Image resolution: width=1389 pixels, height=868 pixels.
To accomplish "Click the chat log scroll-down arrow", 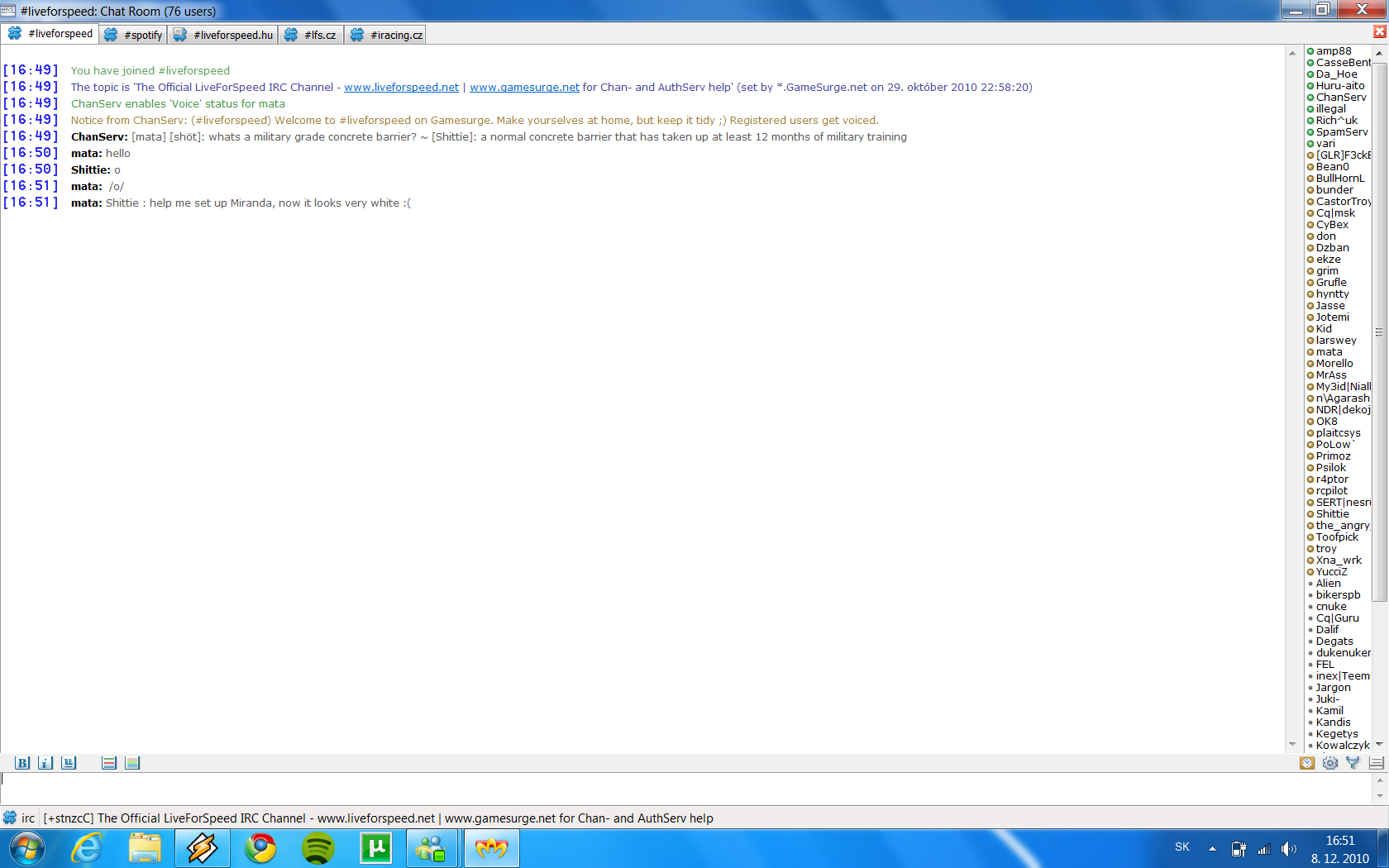I will click(x=1292, y=745).
